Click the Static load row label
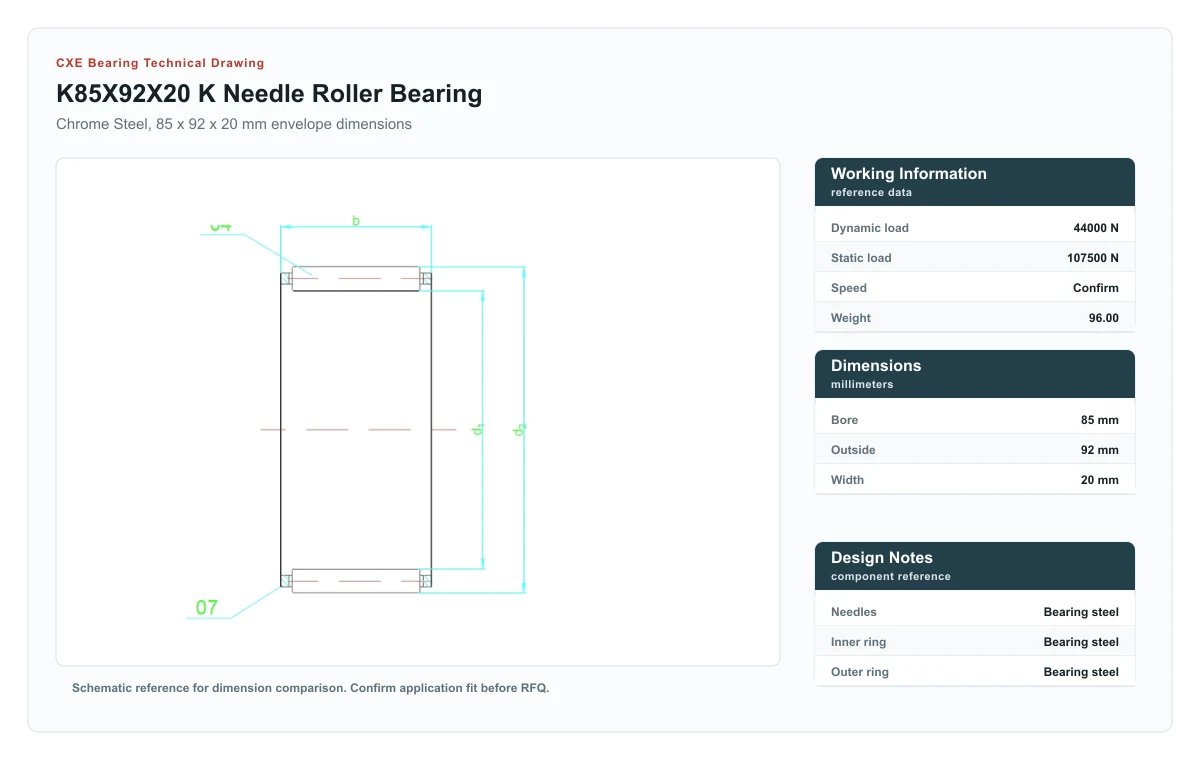 [861, 258]
